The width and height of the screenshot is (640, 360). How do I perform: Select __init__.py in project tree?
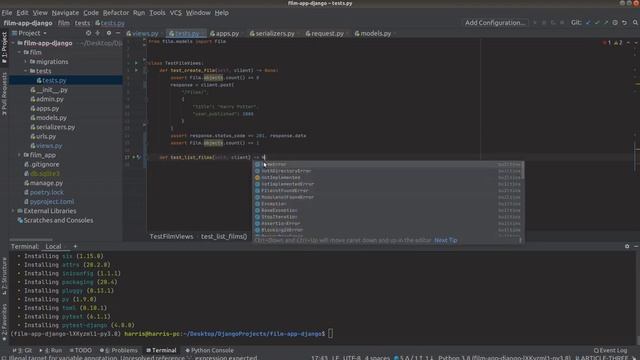coord(49,90)
